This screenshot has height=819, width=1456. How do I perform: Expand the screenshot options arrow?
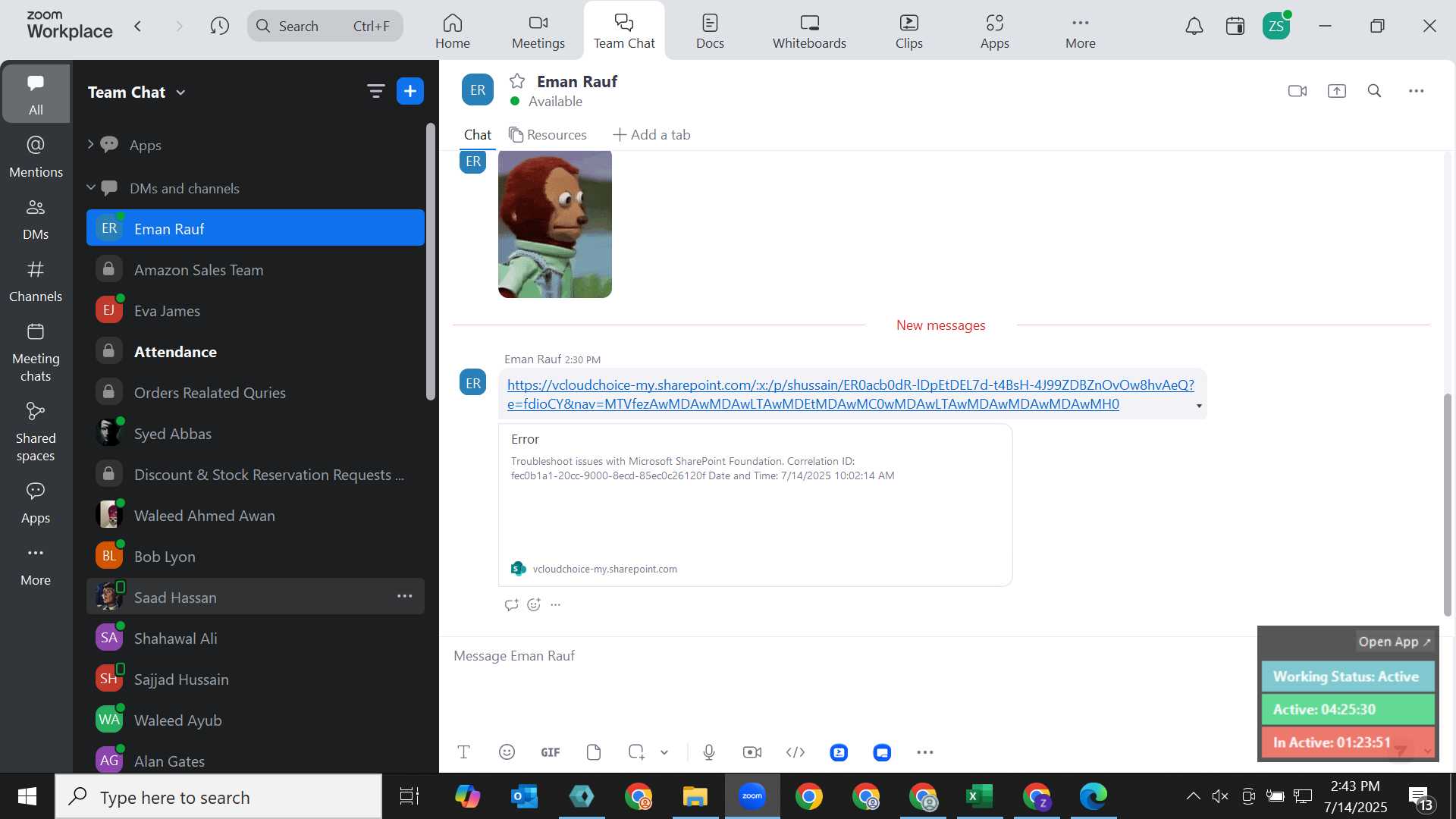pyautogui.click(x=664, y=752)
